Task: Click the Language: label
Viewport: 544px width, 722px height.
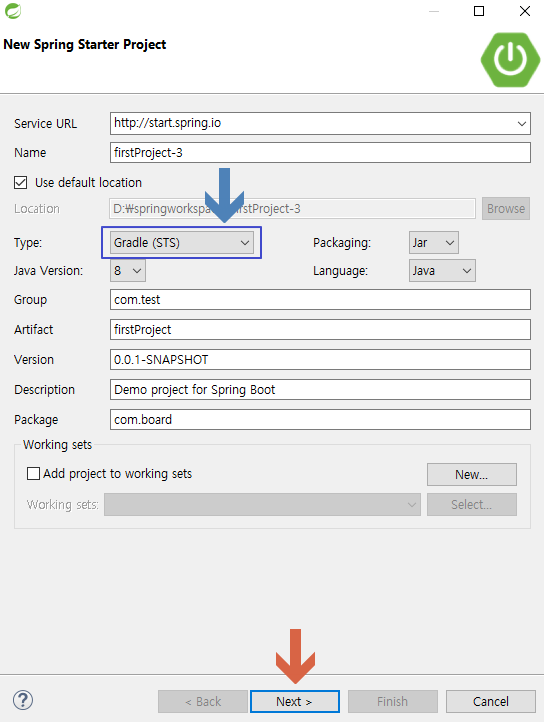Action: 340,271
